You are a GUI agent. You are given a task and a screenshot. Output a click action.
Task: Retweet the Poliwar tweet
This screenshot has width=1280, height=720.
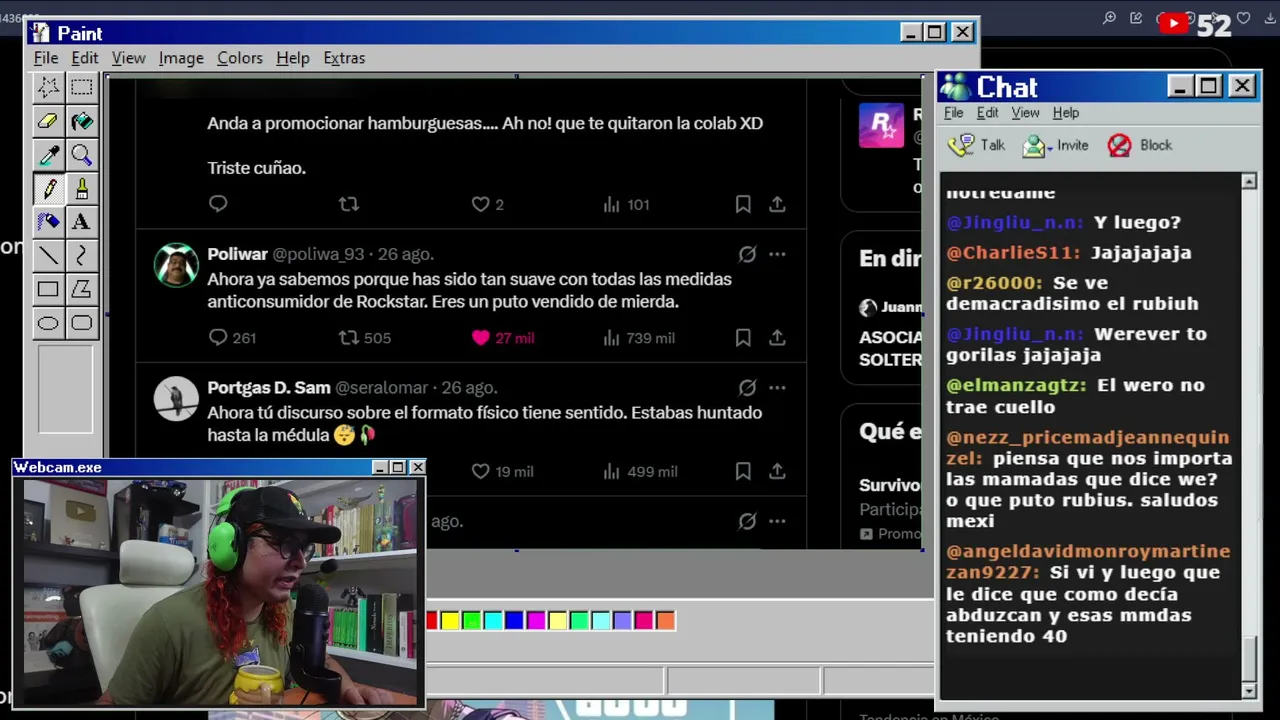pyautogui.click(x=349, y=338)
